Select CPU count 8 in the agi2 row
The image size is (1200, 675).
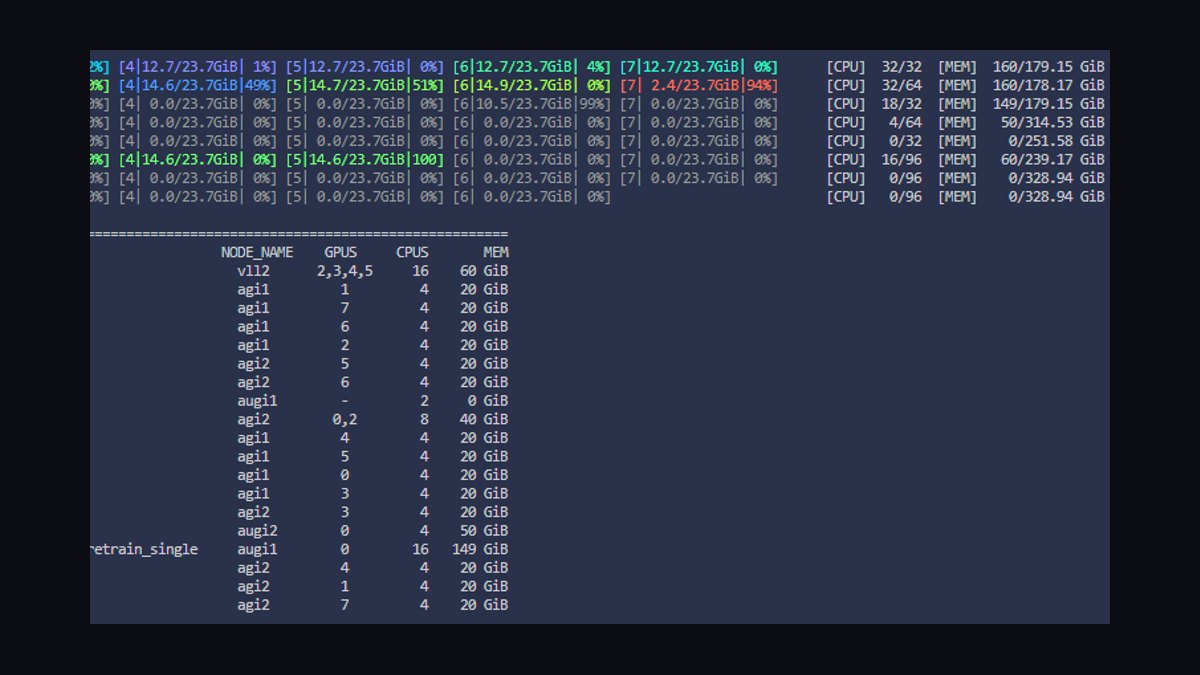tap(425, 419)
